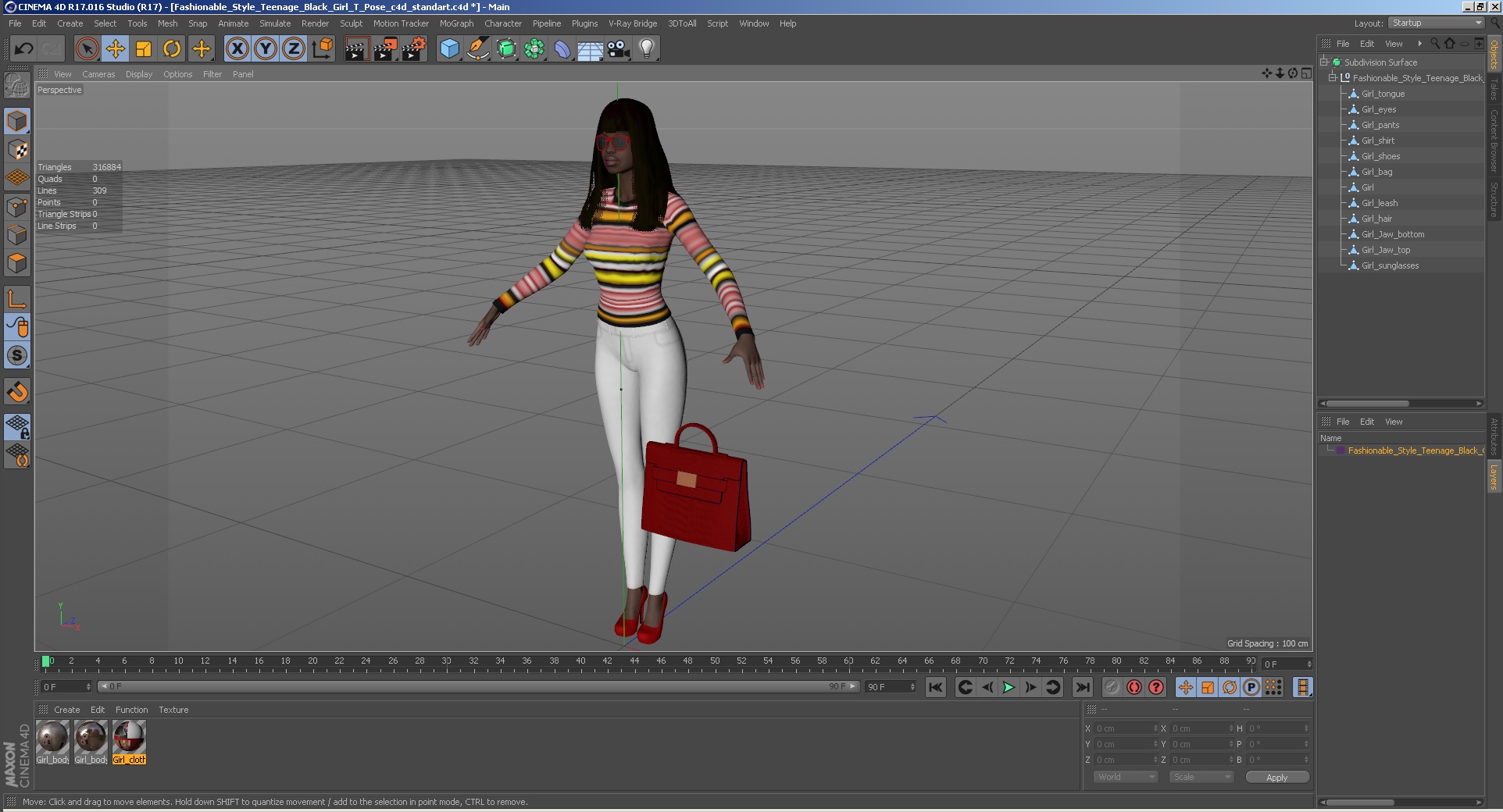The height and width of the screenshot is (812, 1503).
Task: Open the V-Ray Bridge menu
Action: click(633, 23)
